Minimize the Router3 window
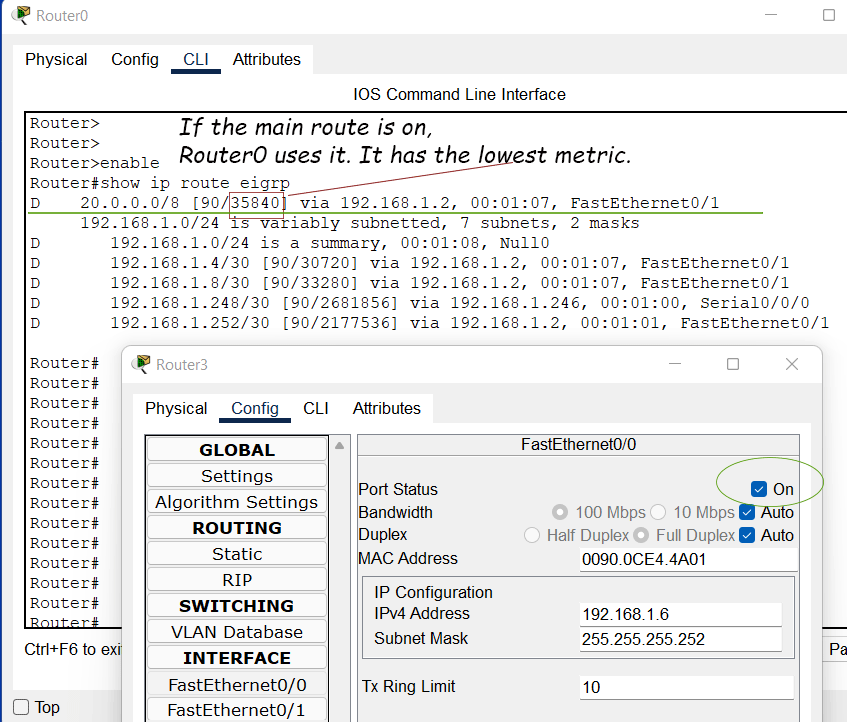Image resolution: width=847 pixels, height=722 pixels. coord(675,364)
